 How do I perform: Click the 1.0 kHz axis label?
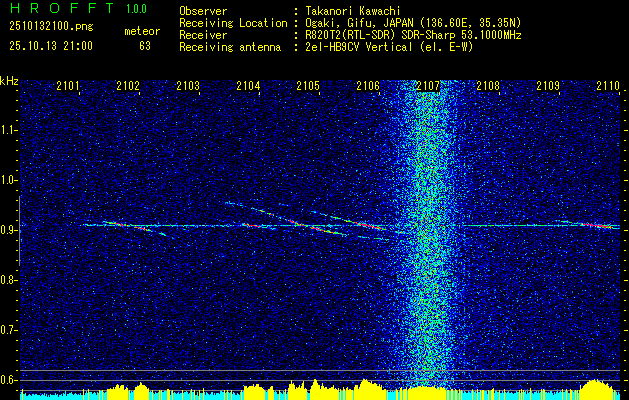tap(8, 180)
